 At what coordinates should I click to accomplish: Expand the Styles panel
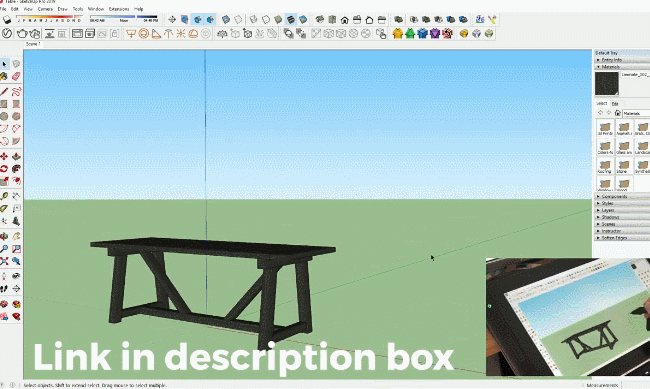tap(622, 203)
